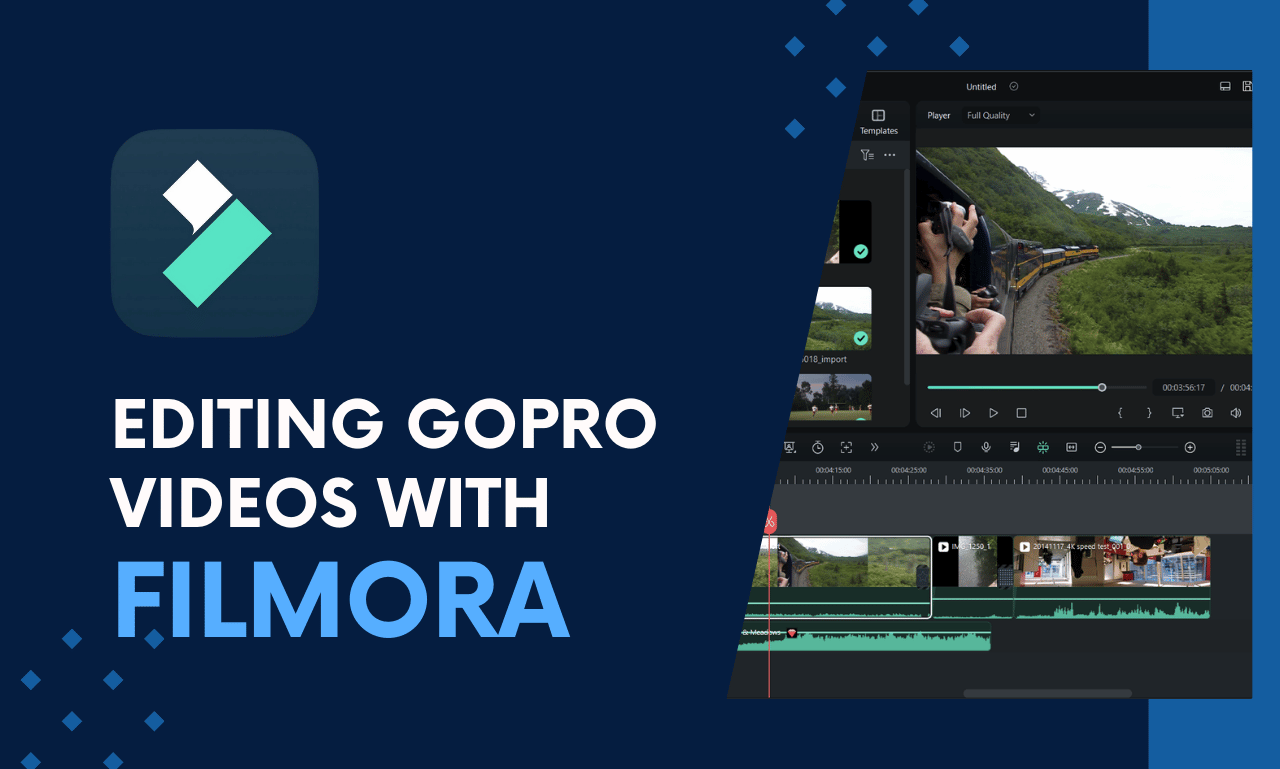Stop the preview playback
This screenshot has height=769, width=1280.
tap(1021, 413)
